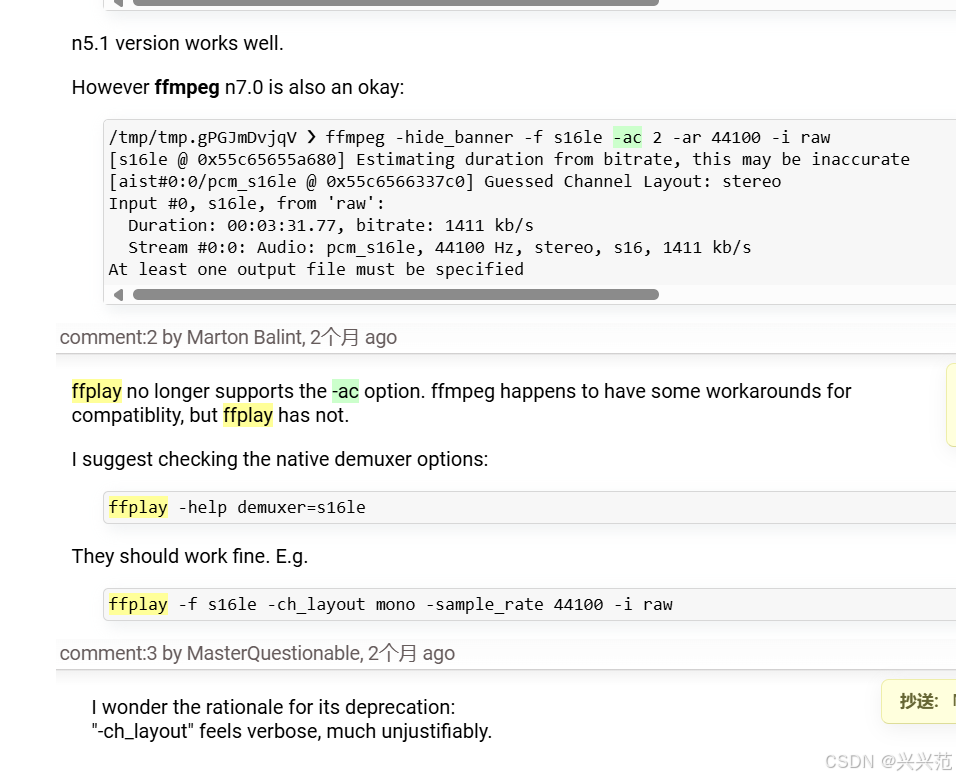This screenshot has height=779, width=956.
Task: Click line 'Stream #0:0: Audio: pcm_s16le'
Action: point(439,247)
